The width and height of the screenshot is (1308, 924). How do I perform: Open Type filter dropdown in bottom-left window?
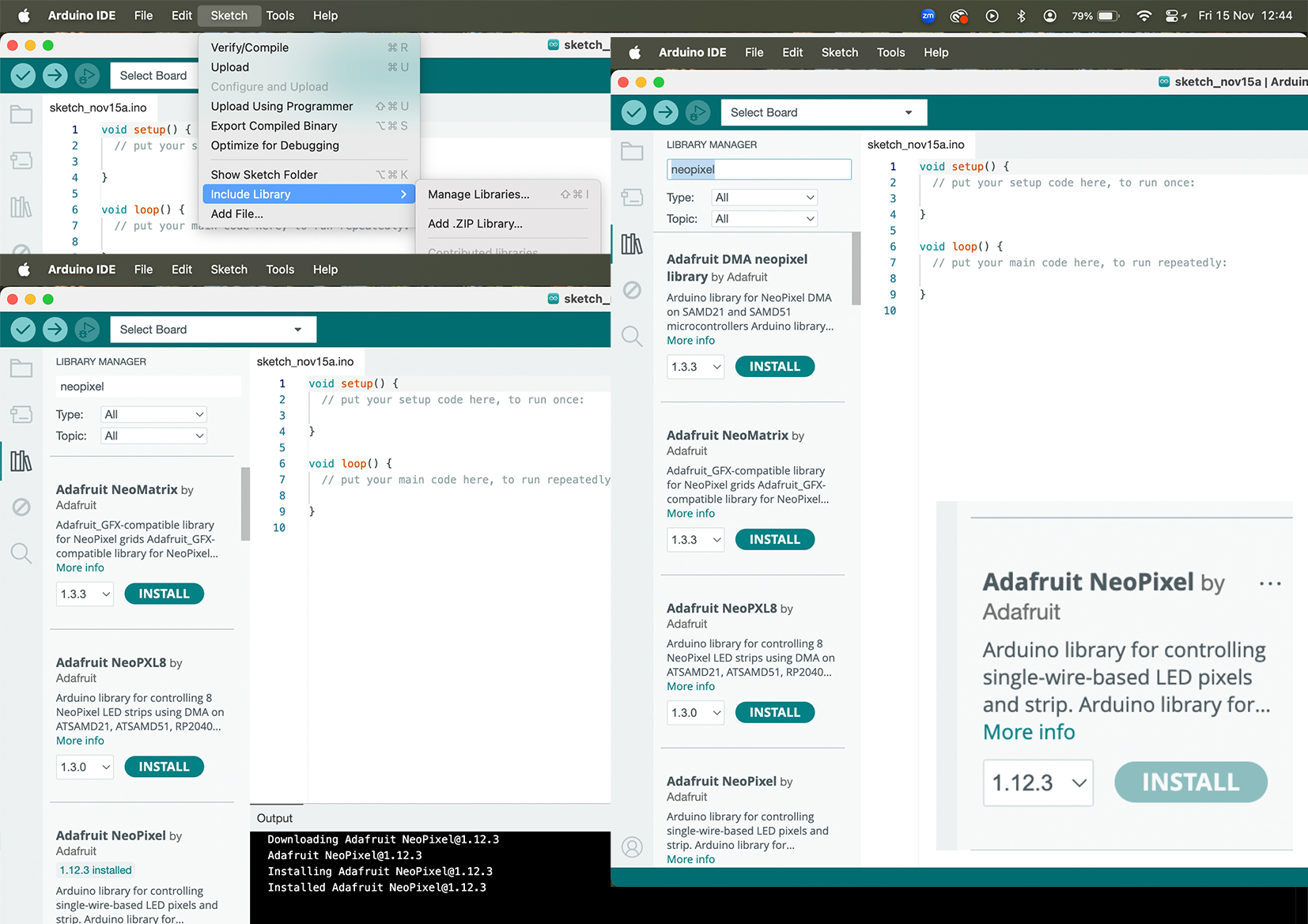pyautogui.click(x=154, y=414)
